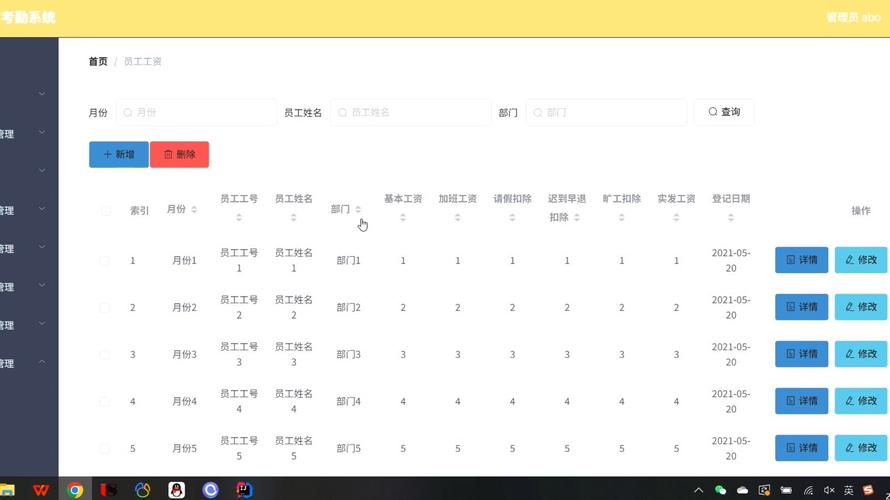The image size is (890, 500).
Task: Open the QQ penguin app on taskbar
Action: pos(177,490)
